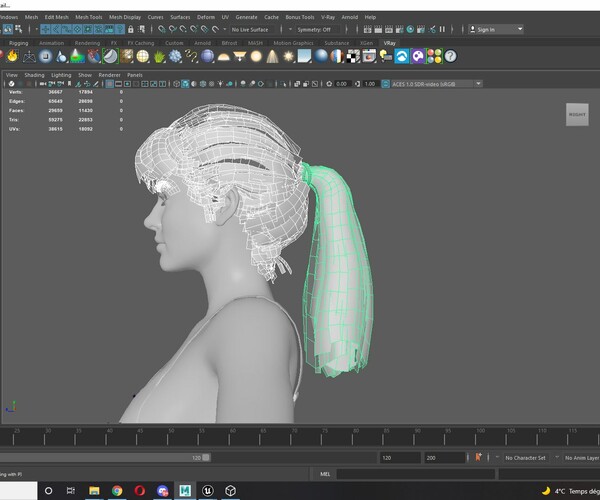
Task: Open the viewport Renderer menu
Action: point(109,75)
